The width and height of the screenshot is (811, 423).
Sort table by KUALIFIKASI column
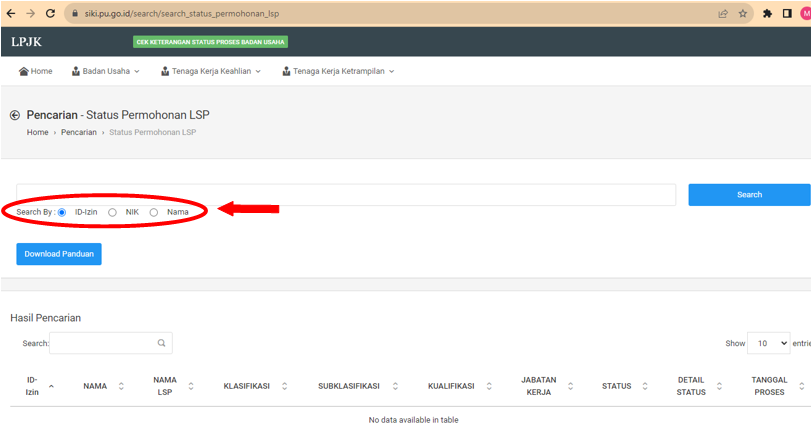click(x=489, y=386)
